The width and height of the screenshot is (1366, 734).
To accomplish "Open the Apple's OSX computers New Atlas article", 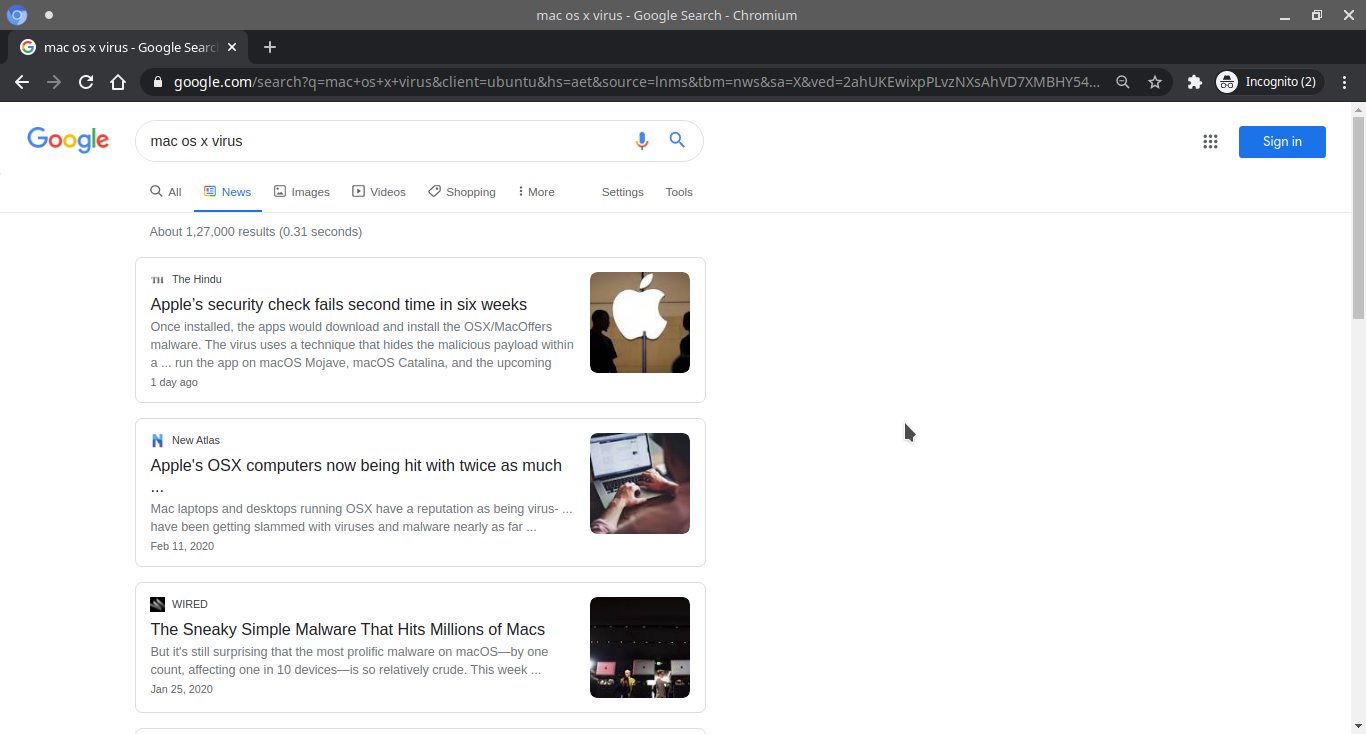I will click(x=357, y=476).
